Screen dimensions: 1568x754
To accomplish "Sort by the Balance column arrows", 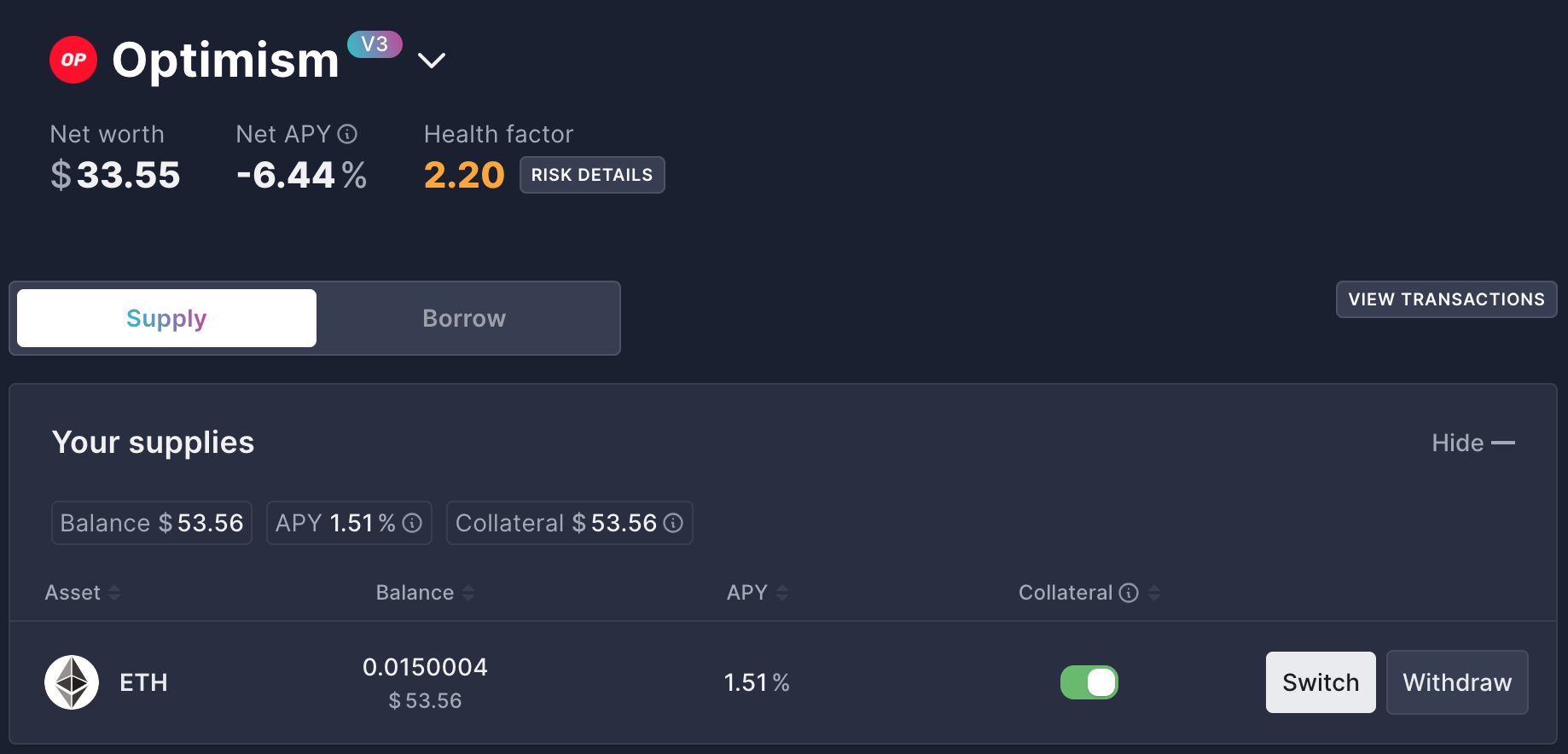I will coord(468,593).
